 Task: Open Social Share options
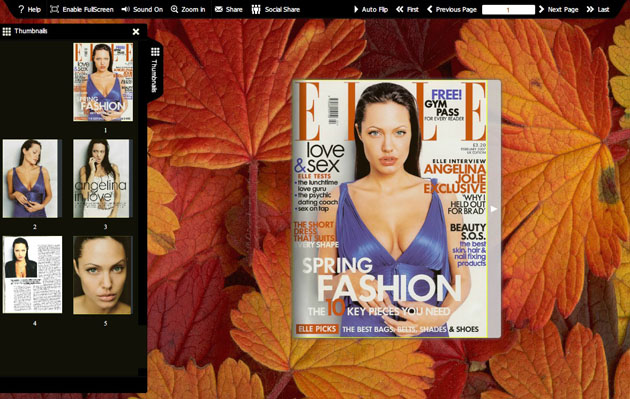point(276,9)
